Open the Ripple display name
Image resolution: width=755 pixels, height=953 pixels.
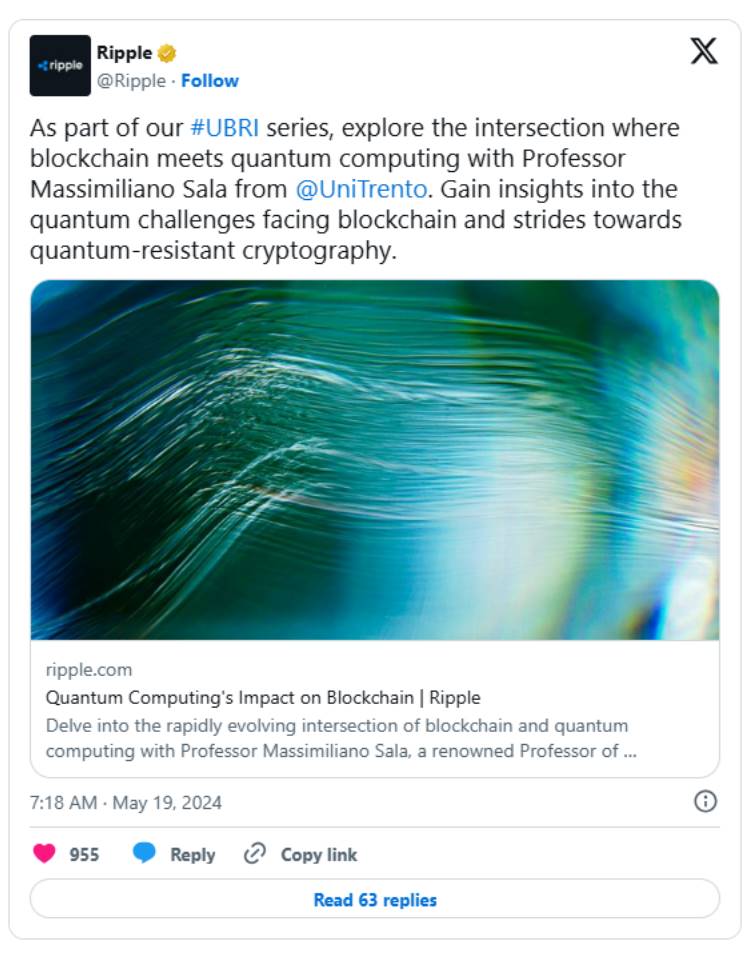[x=122, y=53]
